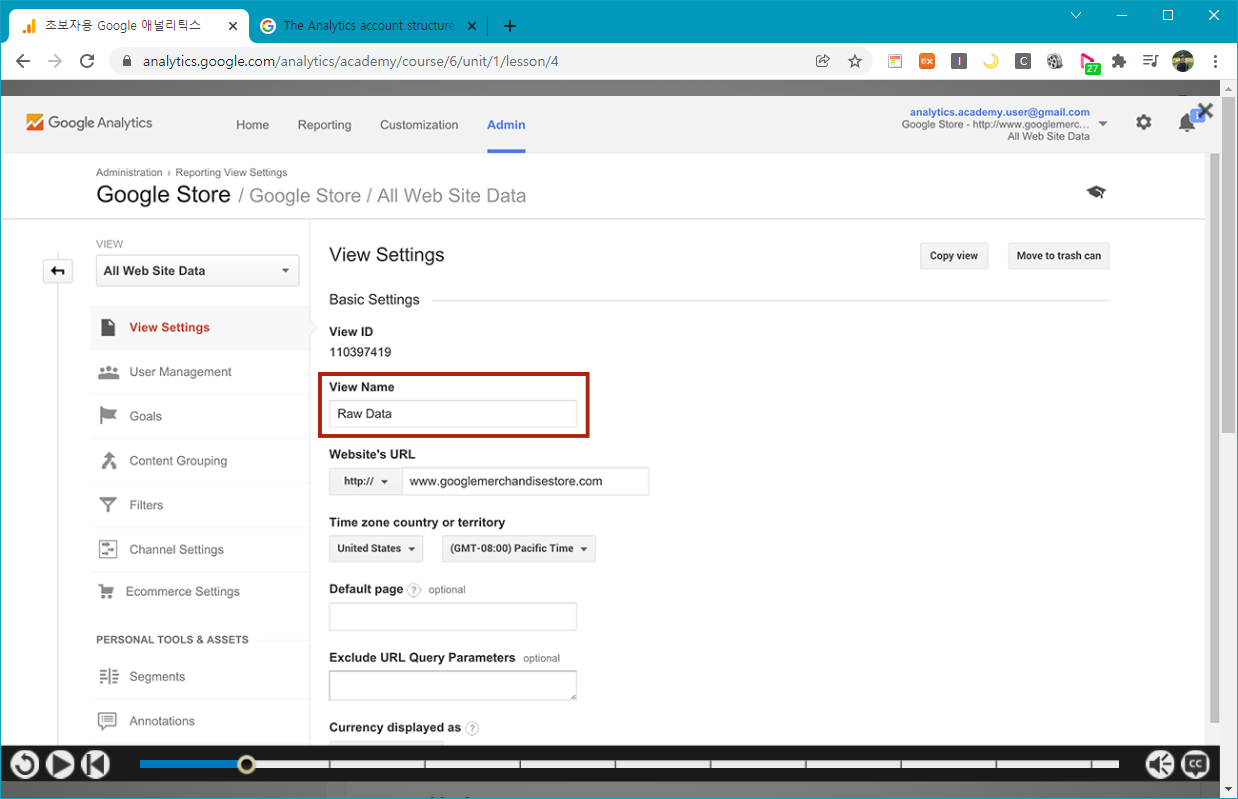Click the Channel Settings icon

108,549
